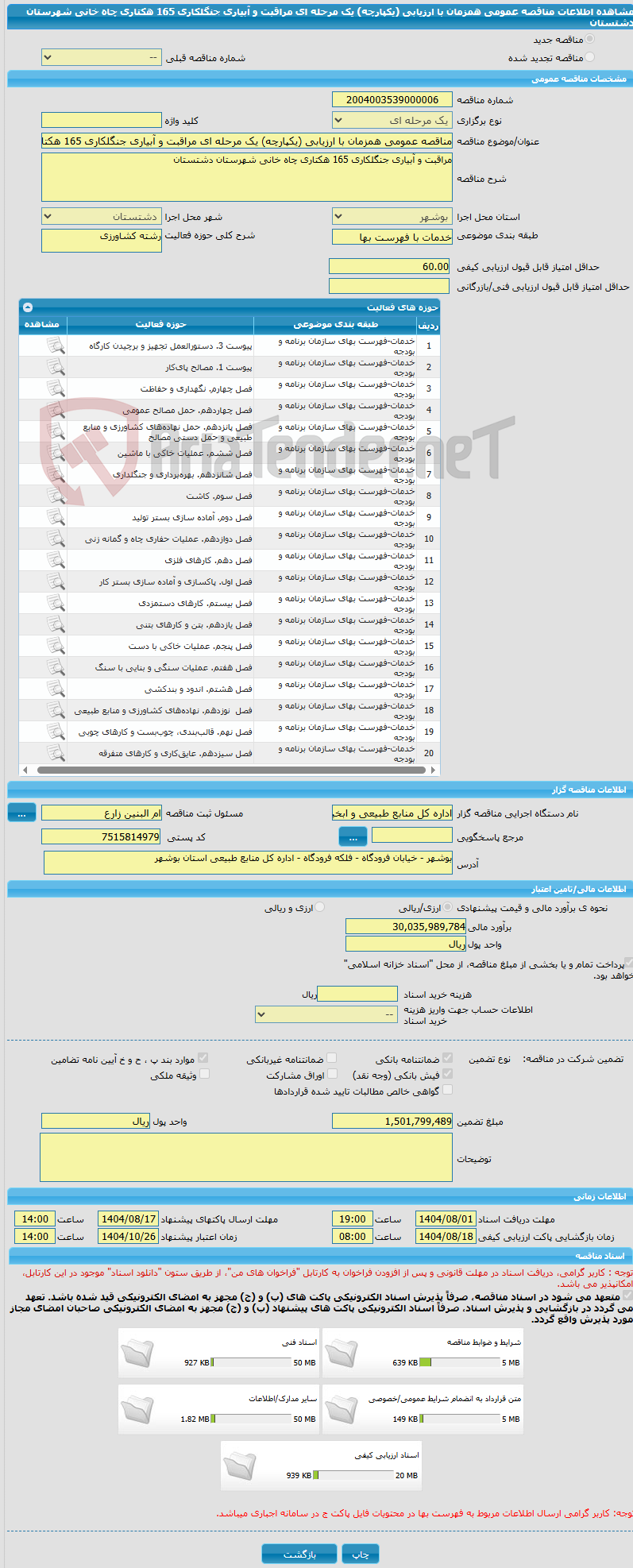
Task: Select the مناقصه تجدید شده radio button
Action: pos(589,57)
